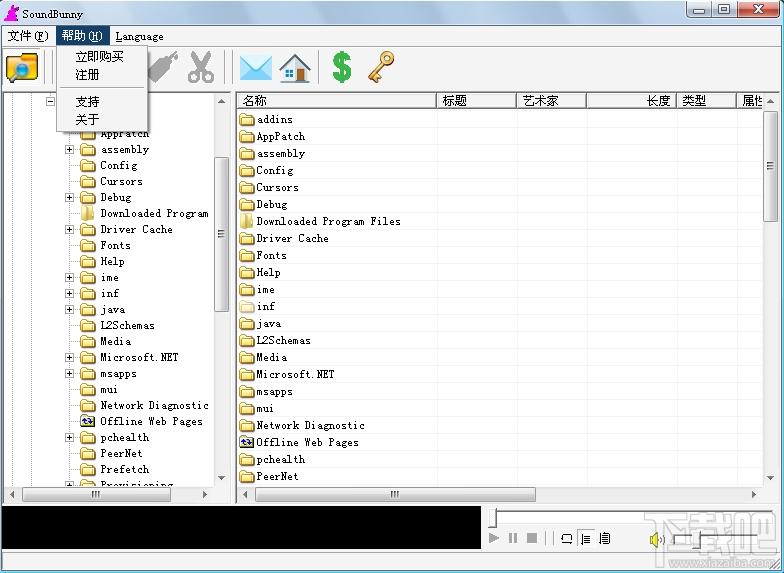Click the yellow speaker volume icon
Screen dimensions: 784x573
(x=657, y=540)
